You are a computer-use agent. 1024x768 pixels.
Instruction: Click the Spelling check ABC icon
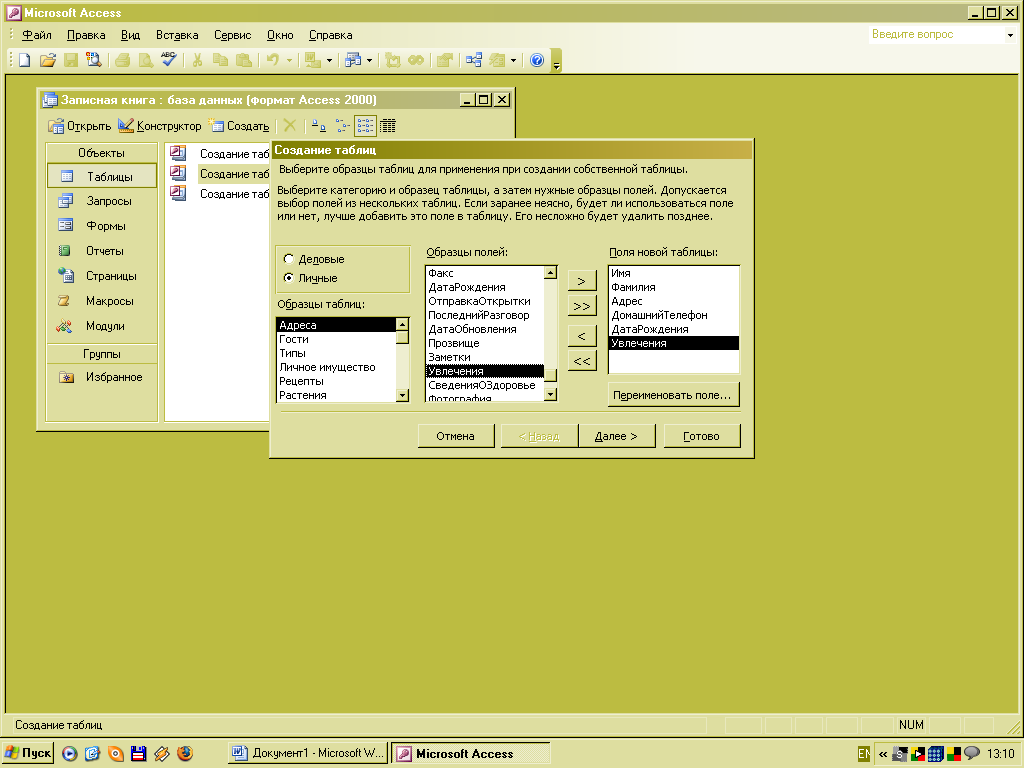pos(168,60)
